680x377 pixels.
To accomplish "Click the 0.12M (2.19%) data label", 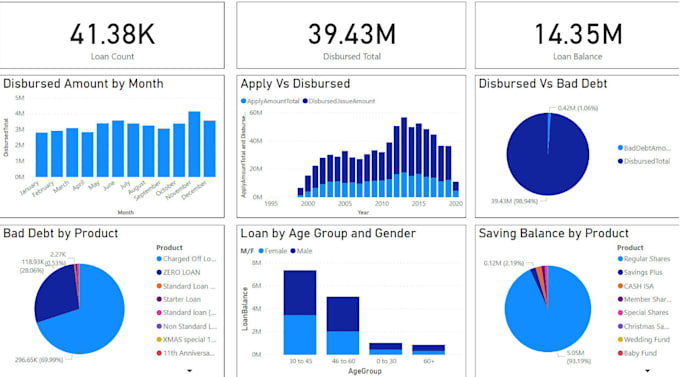I will pos(503,263).
